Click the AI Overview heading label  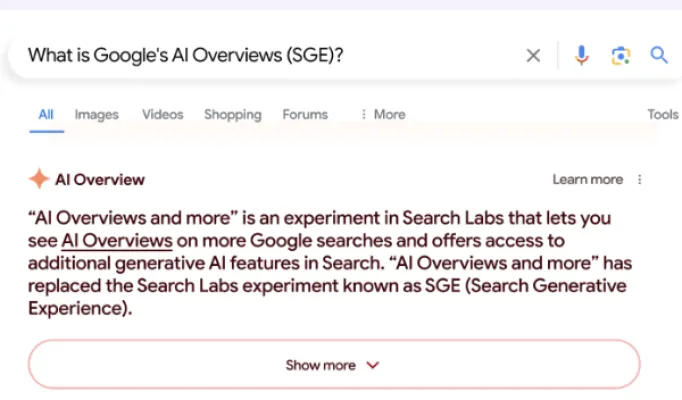100,180
